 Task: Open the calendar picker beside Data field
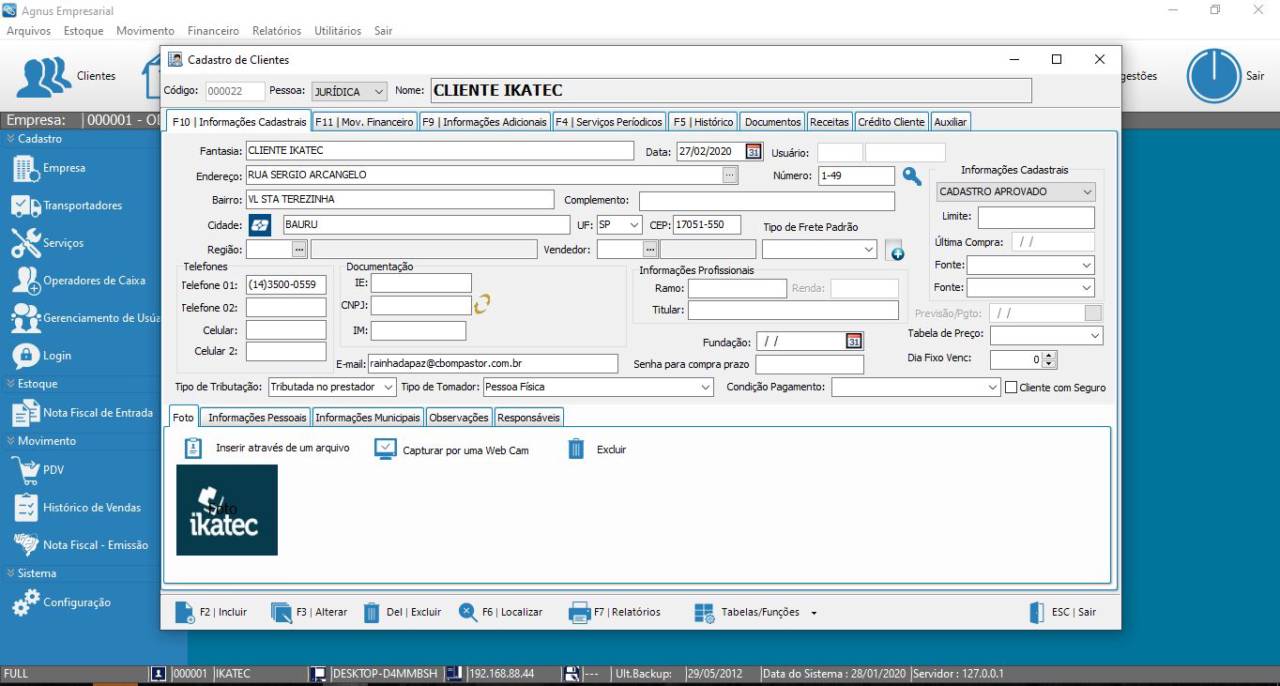point(754,152)
